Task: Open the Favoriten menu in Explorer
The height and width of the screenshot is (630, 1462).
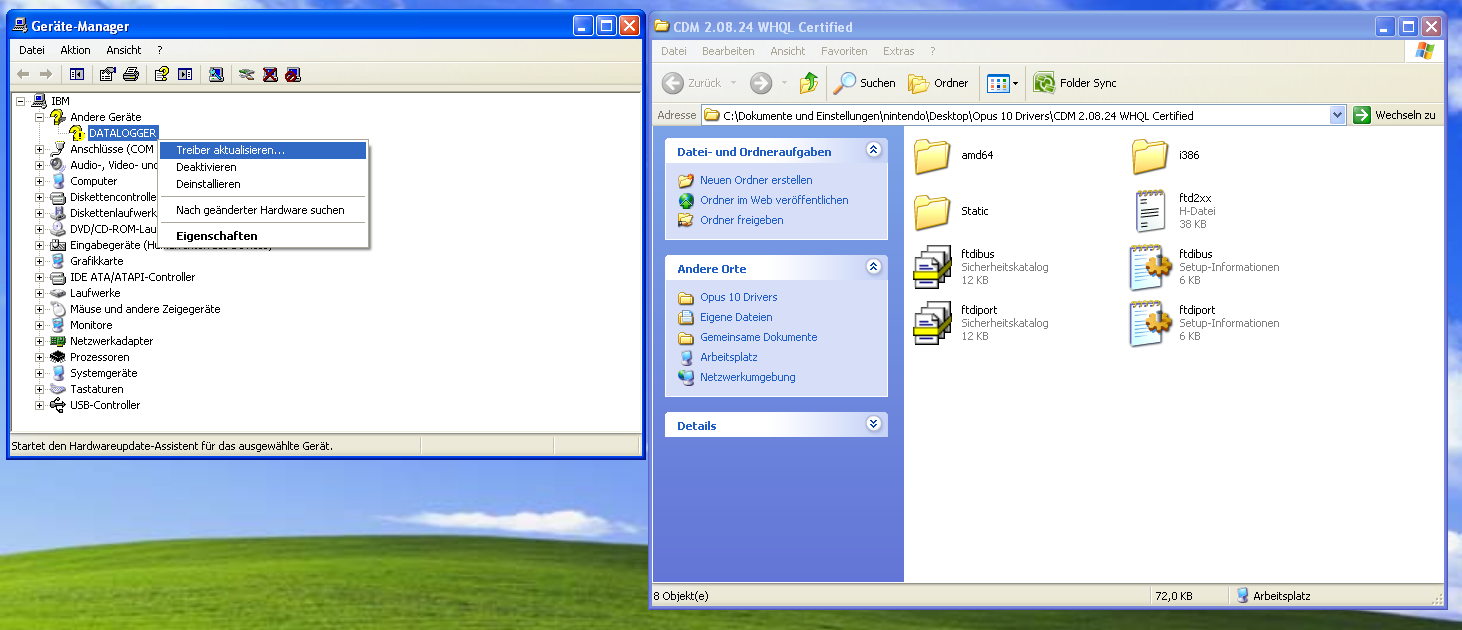Action: click(844, 51)
